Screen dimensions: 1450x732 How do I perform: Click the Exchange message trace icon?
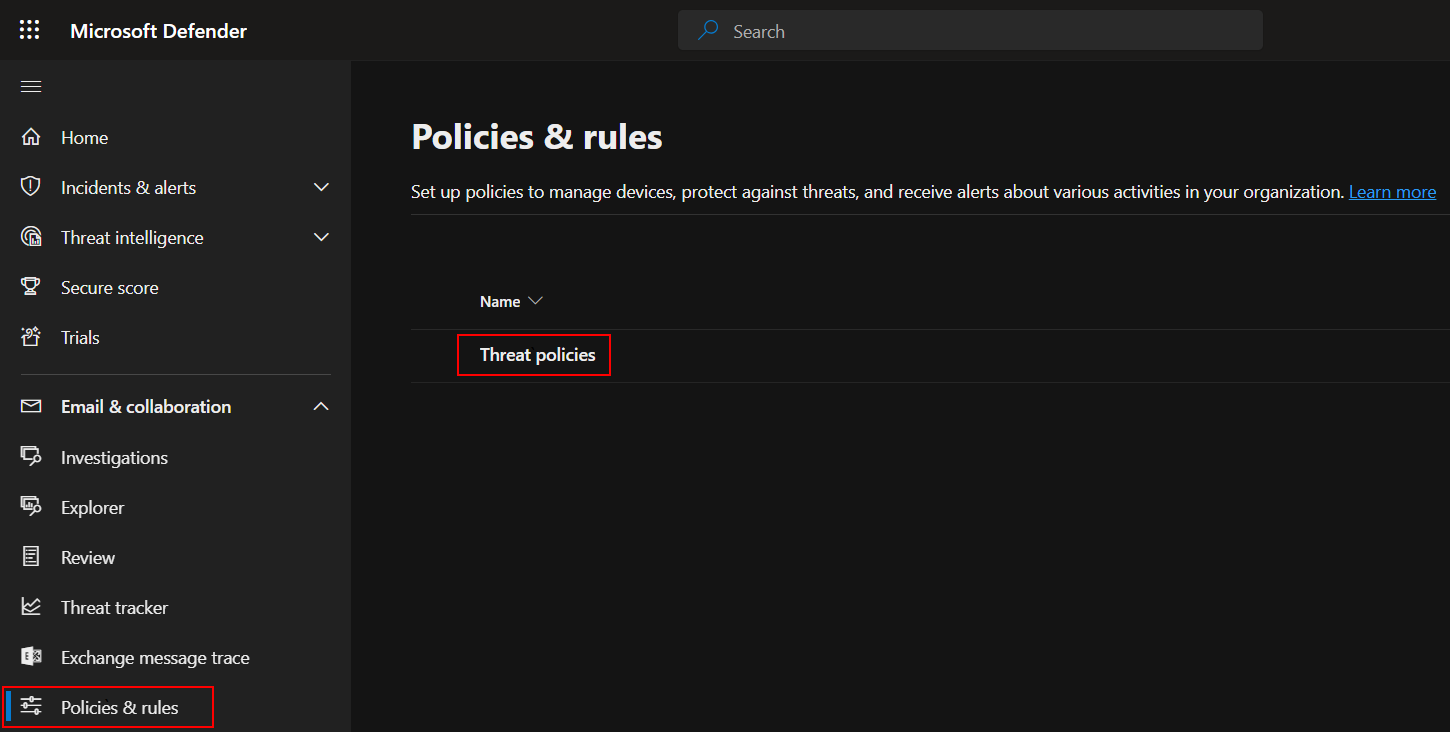(31, 657)
